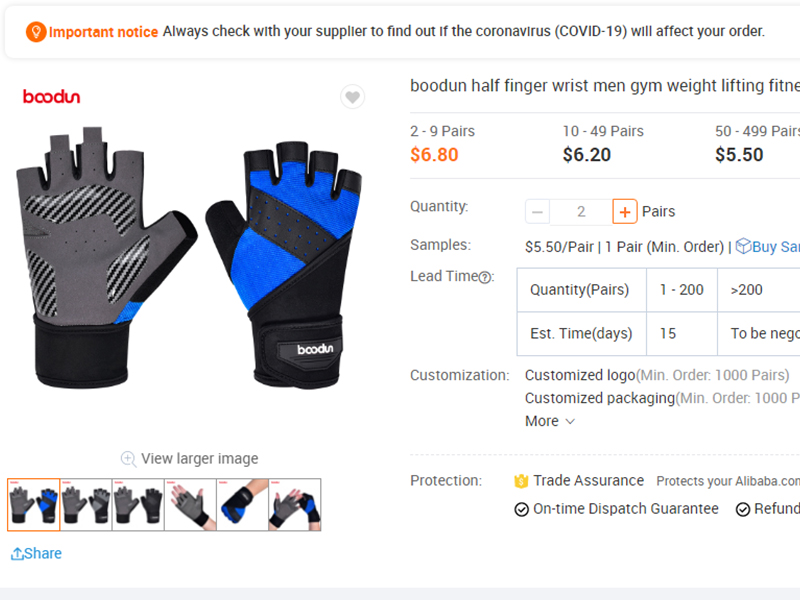
Task: Click the boodun brand logo
Action: click(x=52, y=96)
